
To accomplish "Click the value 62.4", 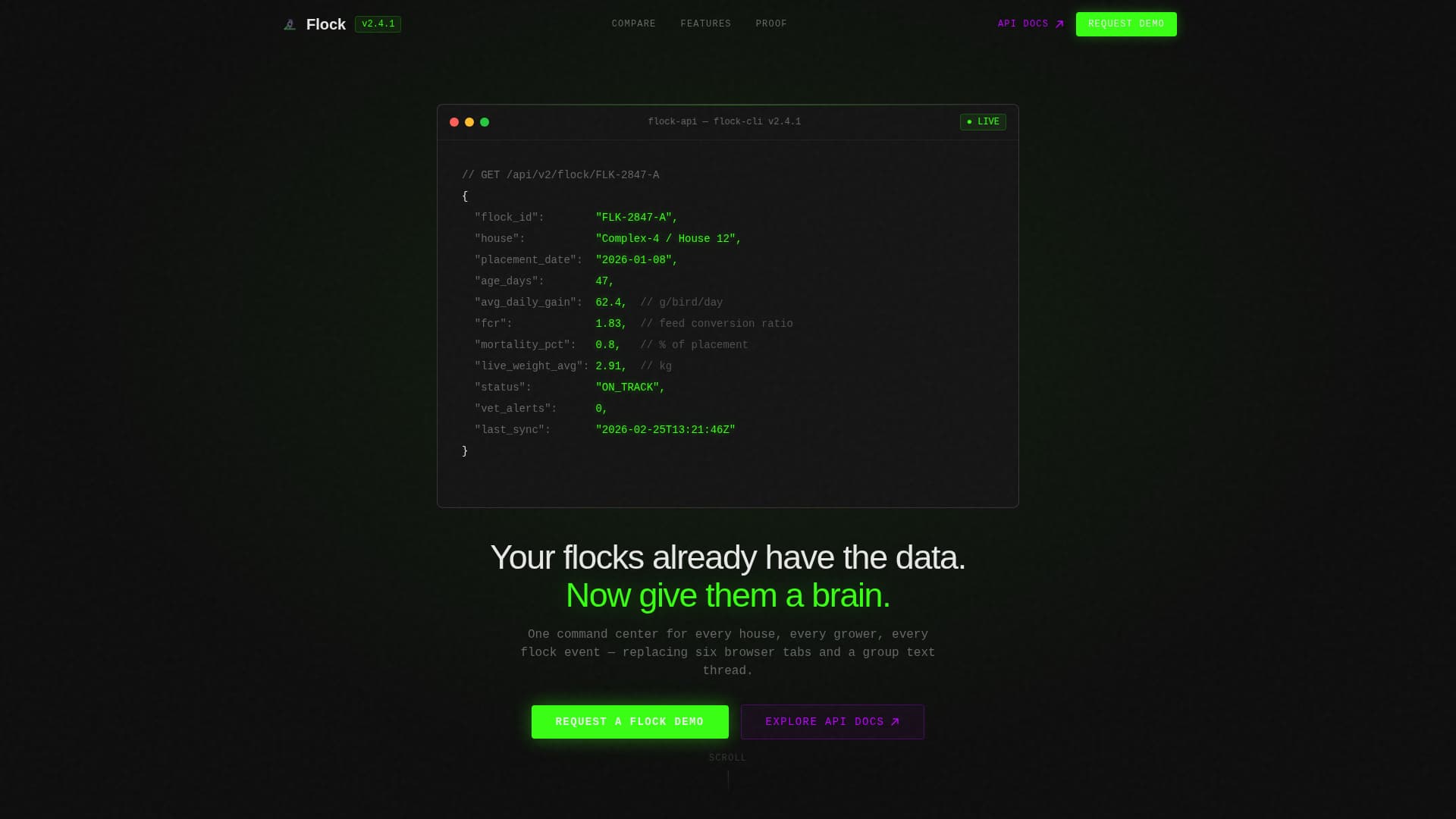I will [610, 303].
